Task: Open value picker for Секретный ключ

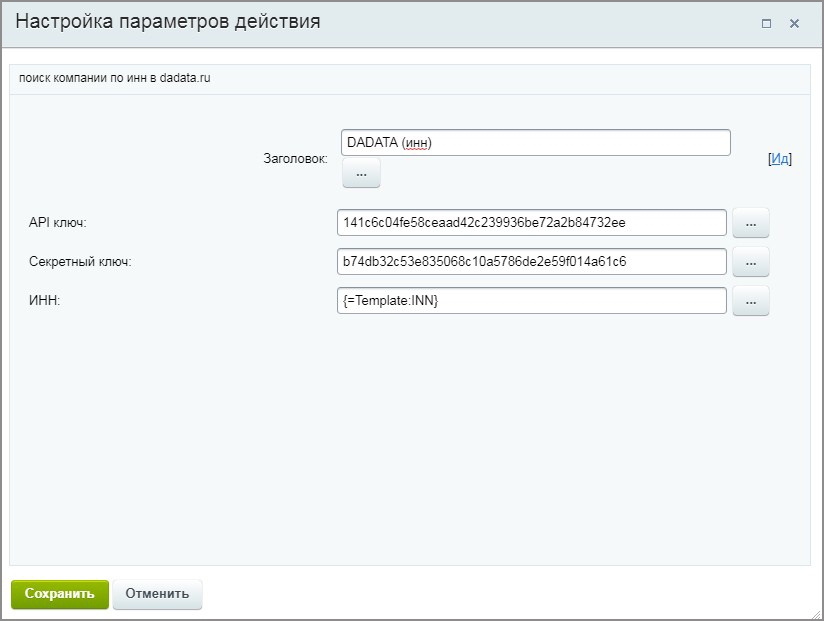Action: coord(751,262)
